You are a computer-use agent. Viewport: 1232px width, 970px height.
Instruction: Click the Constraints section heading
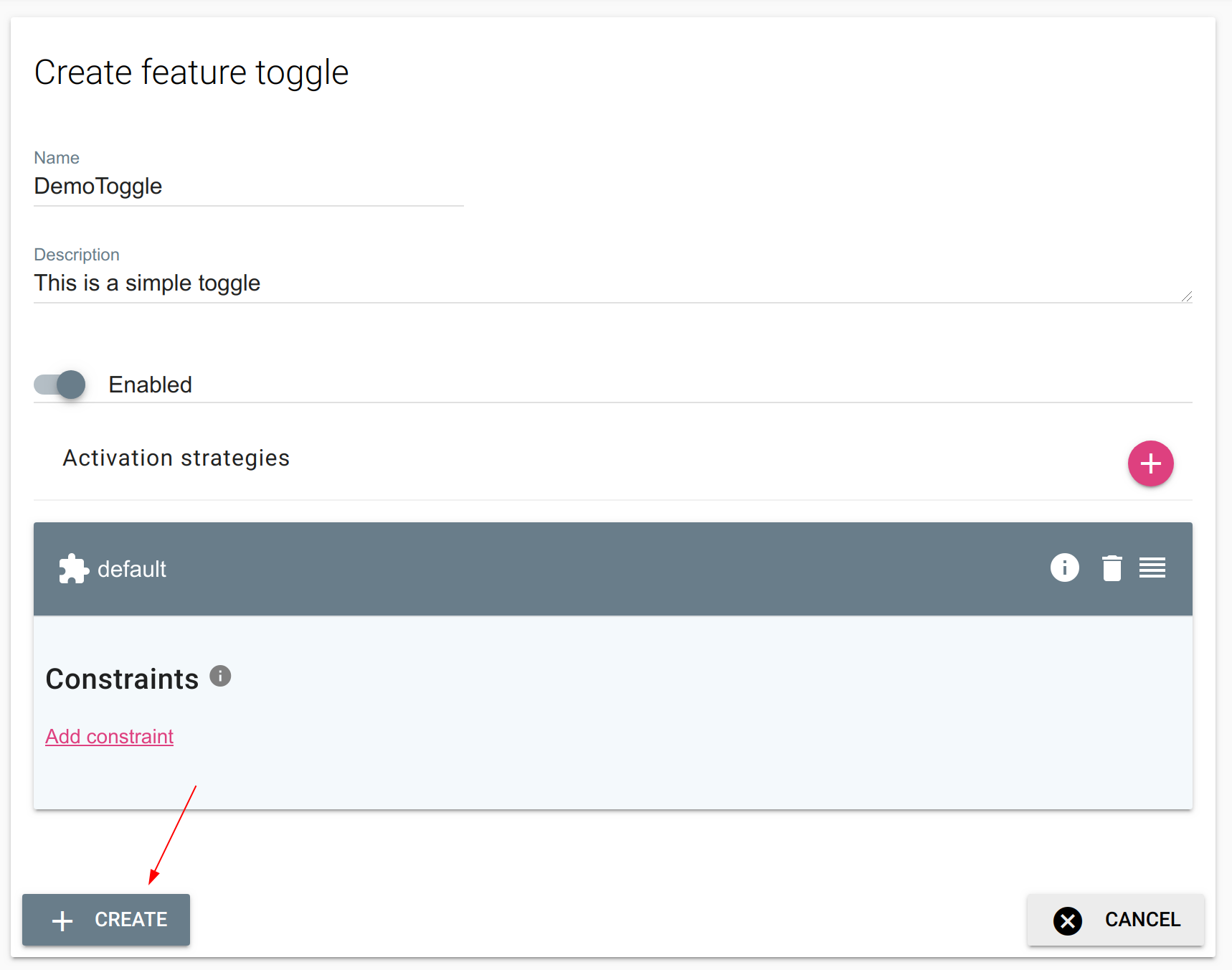[x=122, y=679]
